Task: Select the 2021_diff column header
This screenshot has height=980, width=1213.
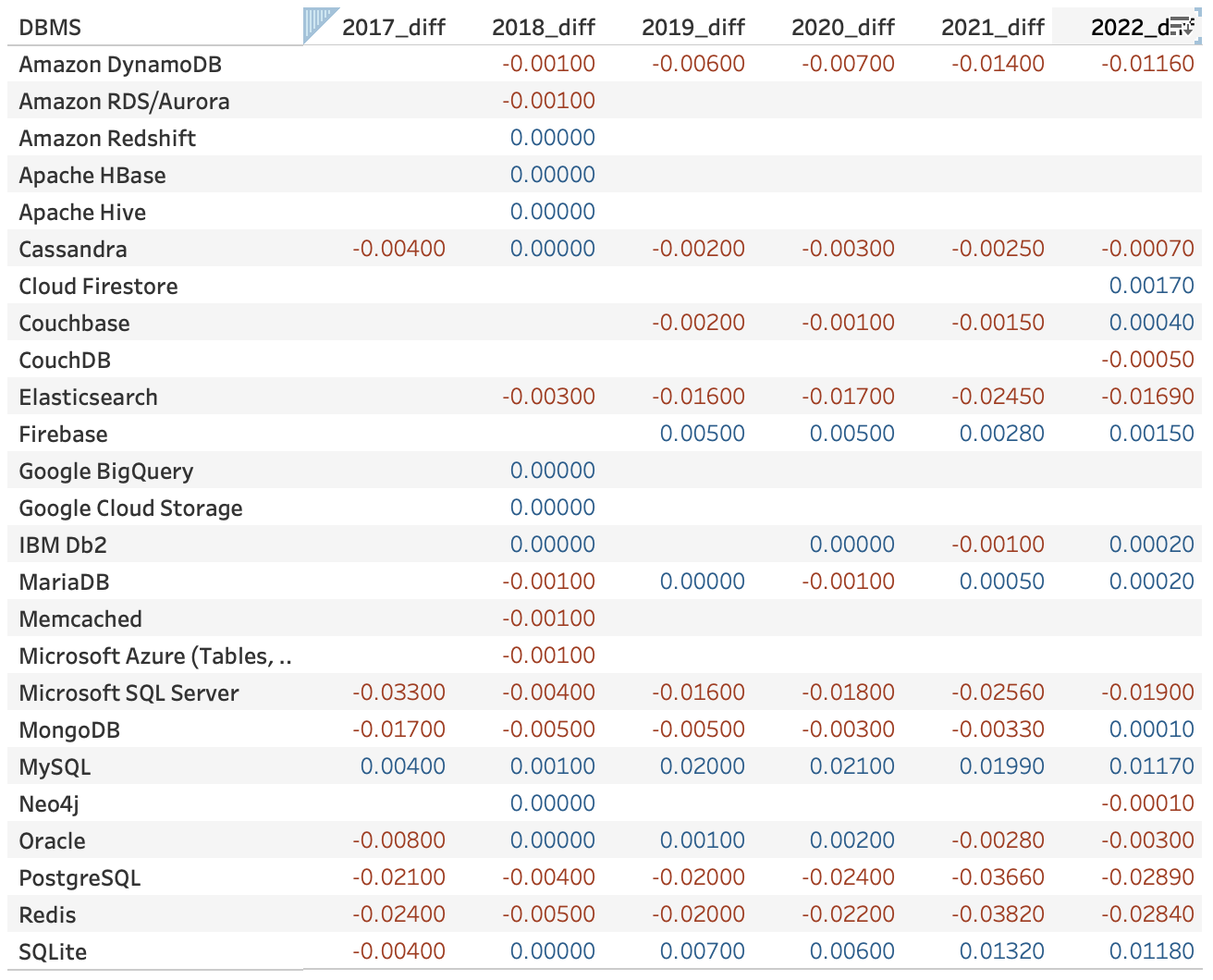Action: (993, 28)
